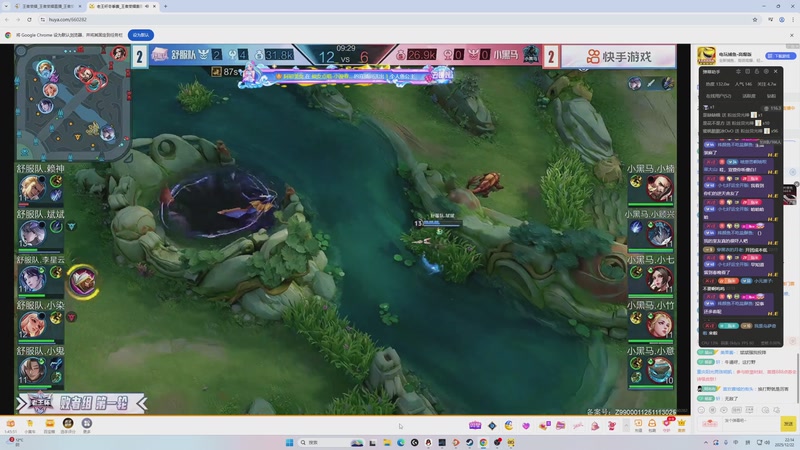The width and height of the screenshot is (800, 450).
Task: Click the address bar showing huya.com
Action: pos(398,19)
